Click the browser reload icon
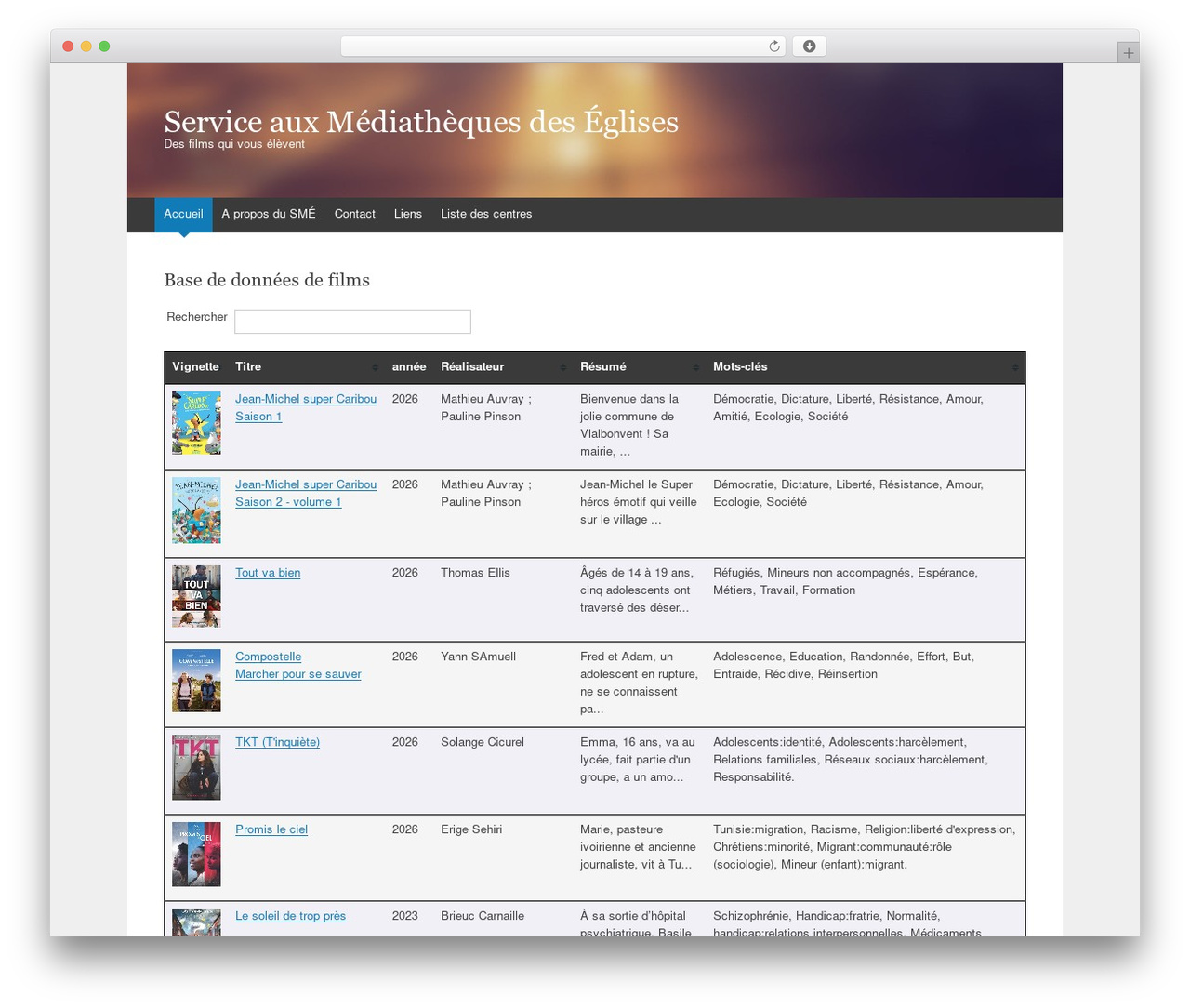 pyautogui.click(x=774, y=46)
